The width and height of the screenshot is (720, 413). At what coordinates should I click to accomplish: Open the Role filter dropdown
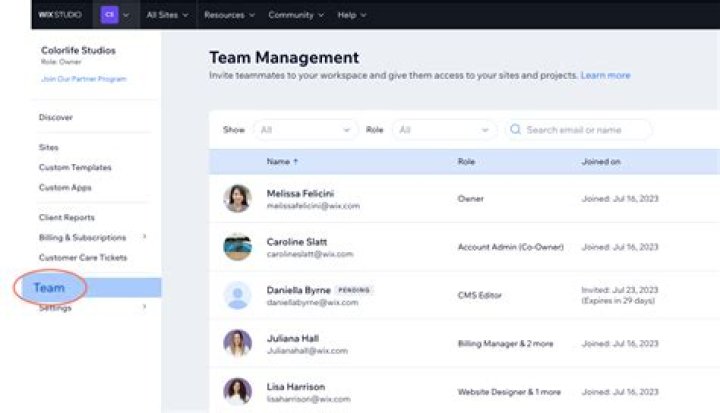pyautogui.click(x=443, y=130)
